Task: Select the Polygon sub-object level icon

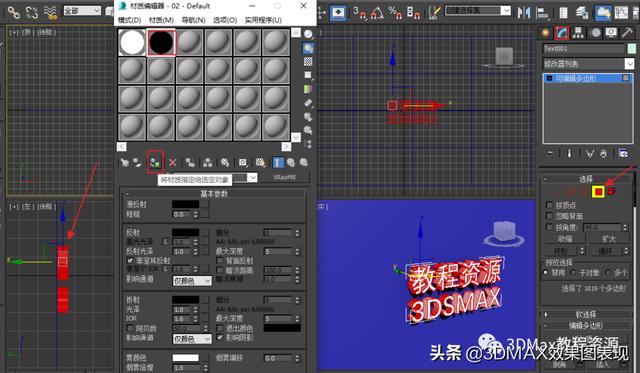Action: 598,191
